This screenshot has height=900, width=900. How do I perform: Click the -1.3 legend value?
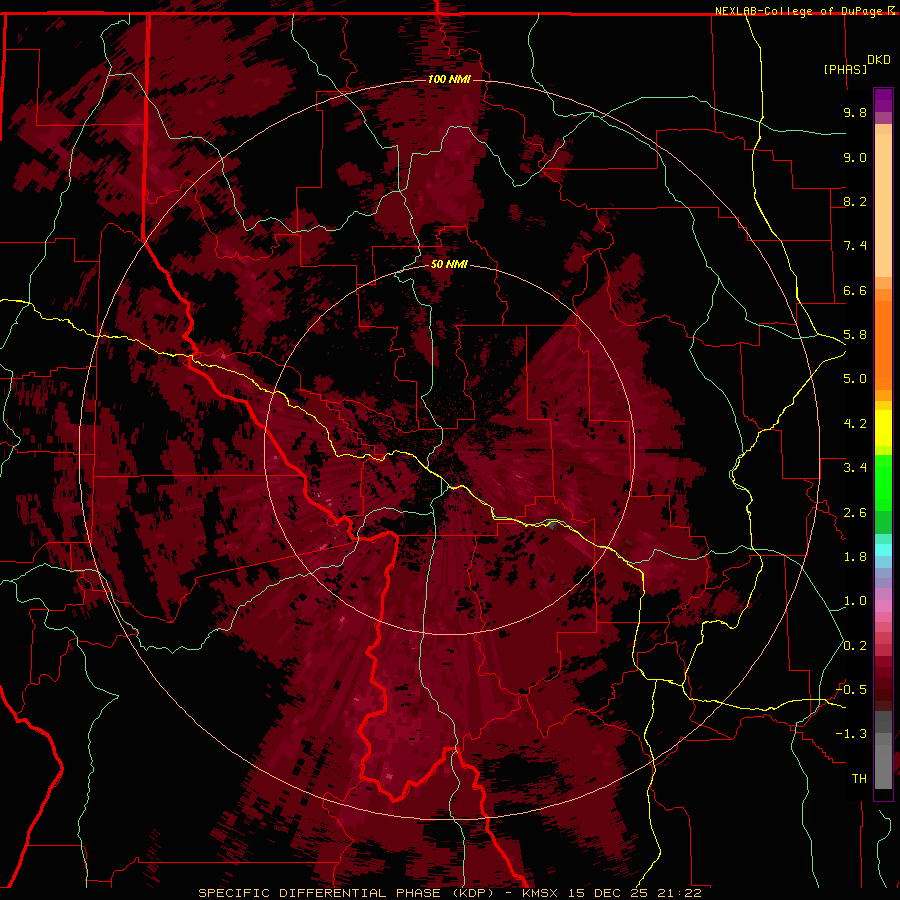851,734
